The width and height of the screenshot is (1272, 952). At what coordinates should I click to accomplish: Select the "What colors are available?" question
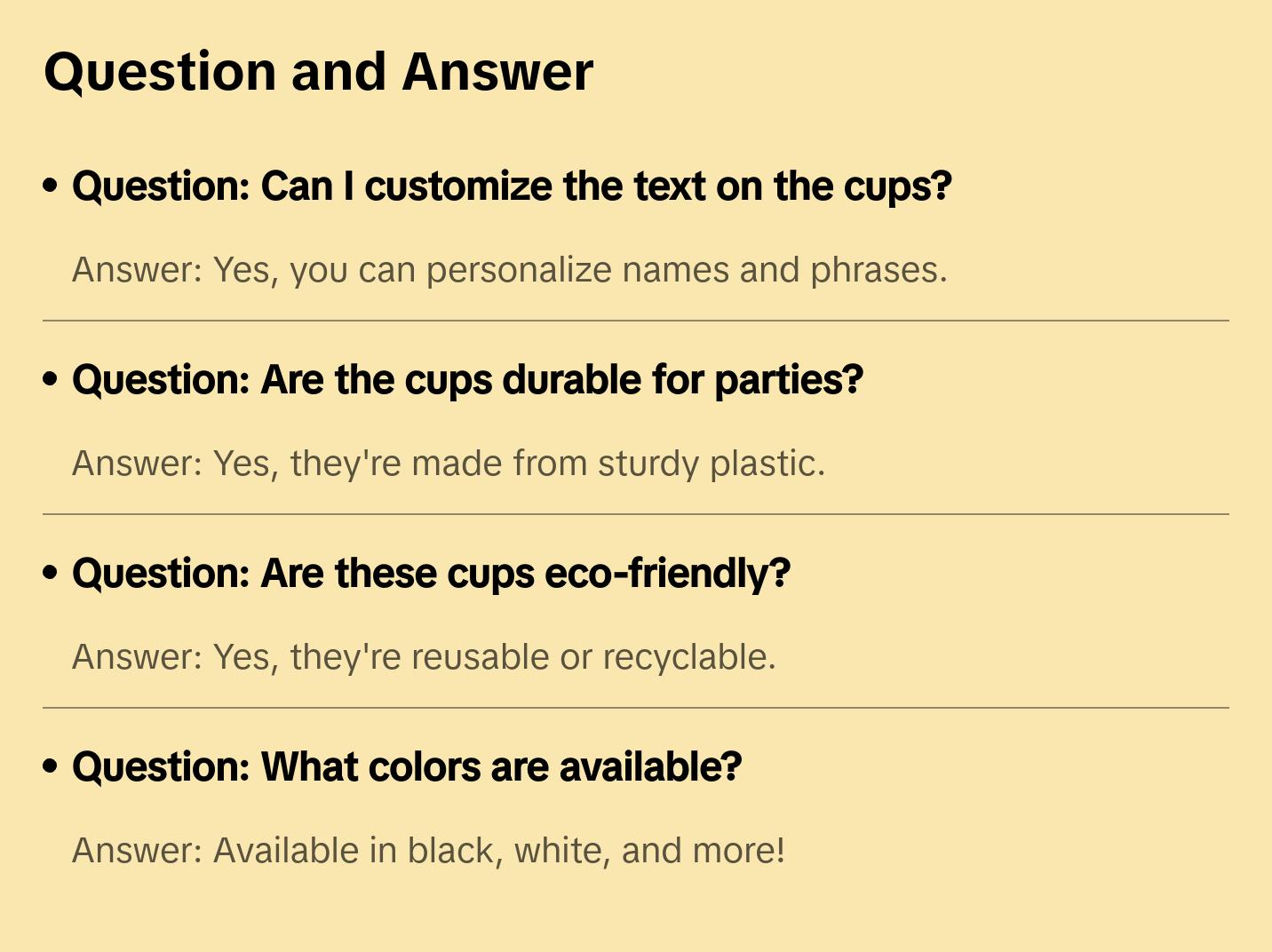click(407, 767)
